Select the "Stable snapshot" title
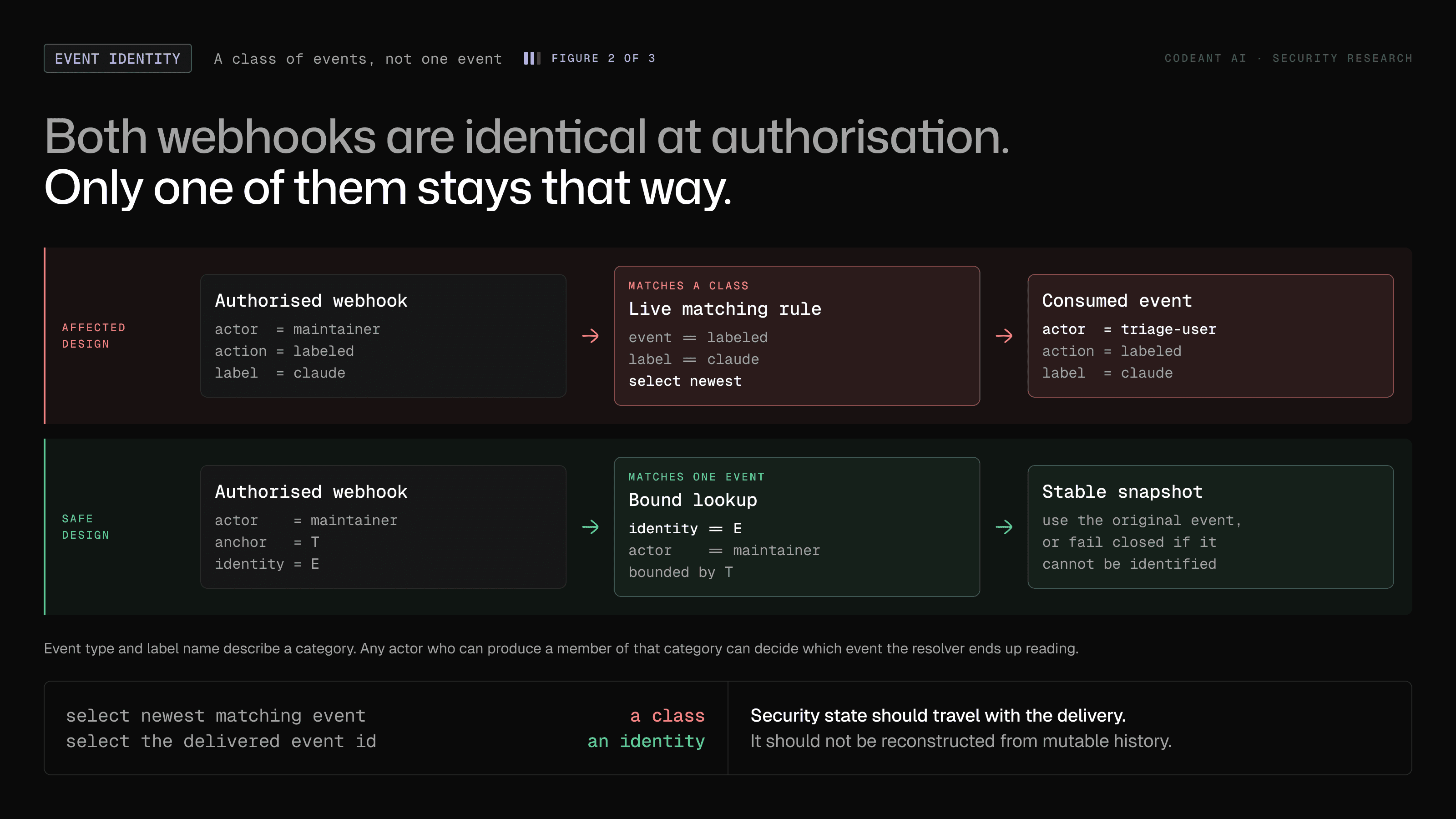 click(1122, 491)
